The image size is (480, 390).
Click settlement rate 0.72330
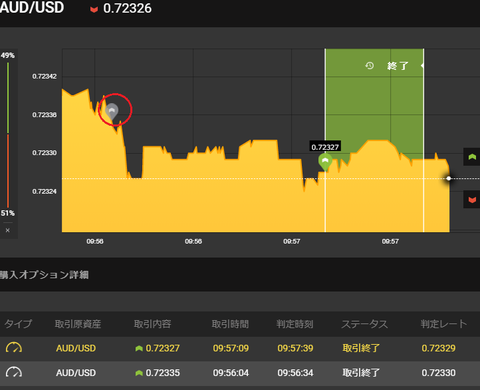tap(438, 373)
